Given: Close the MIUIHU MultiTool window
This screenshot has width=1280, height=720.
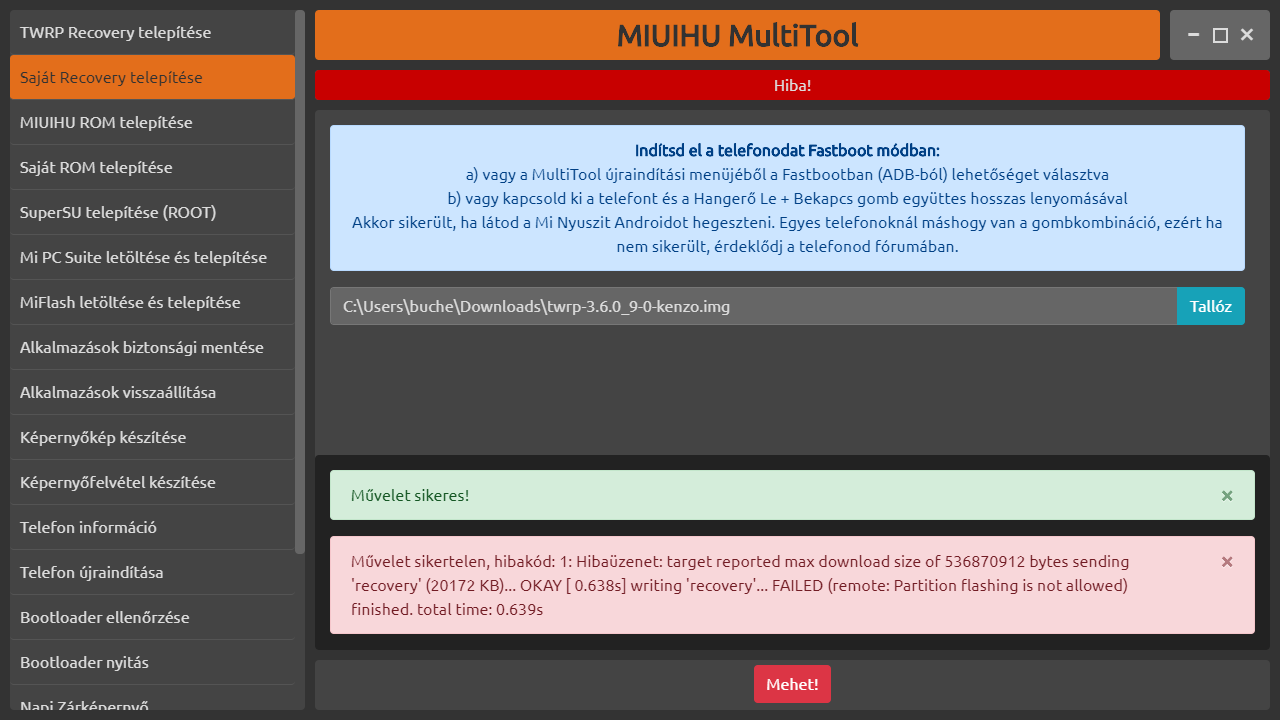Looking at the screenshot, I should (1247, 35).
